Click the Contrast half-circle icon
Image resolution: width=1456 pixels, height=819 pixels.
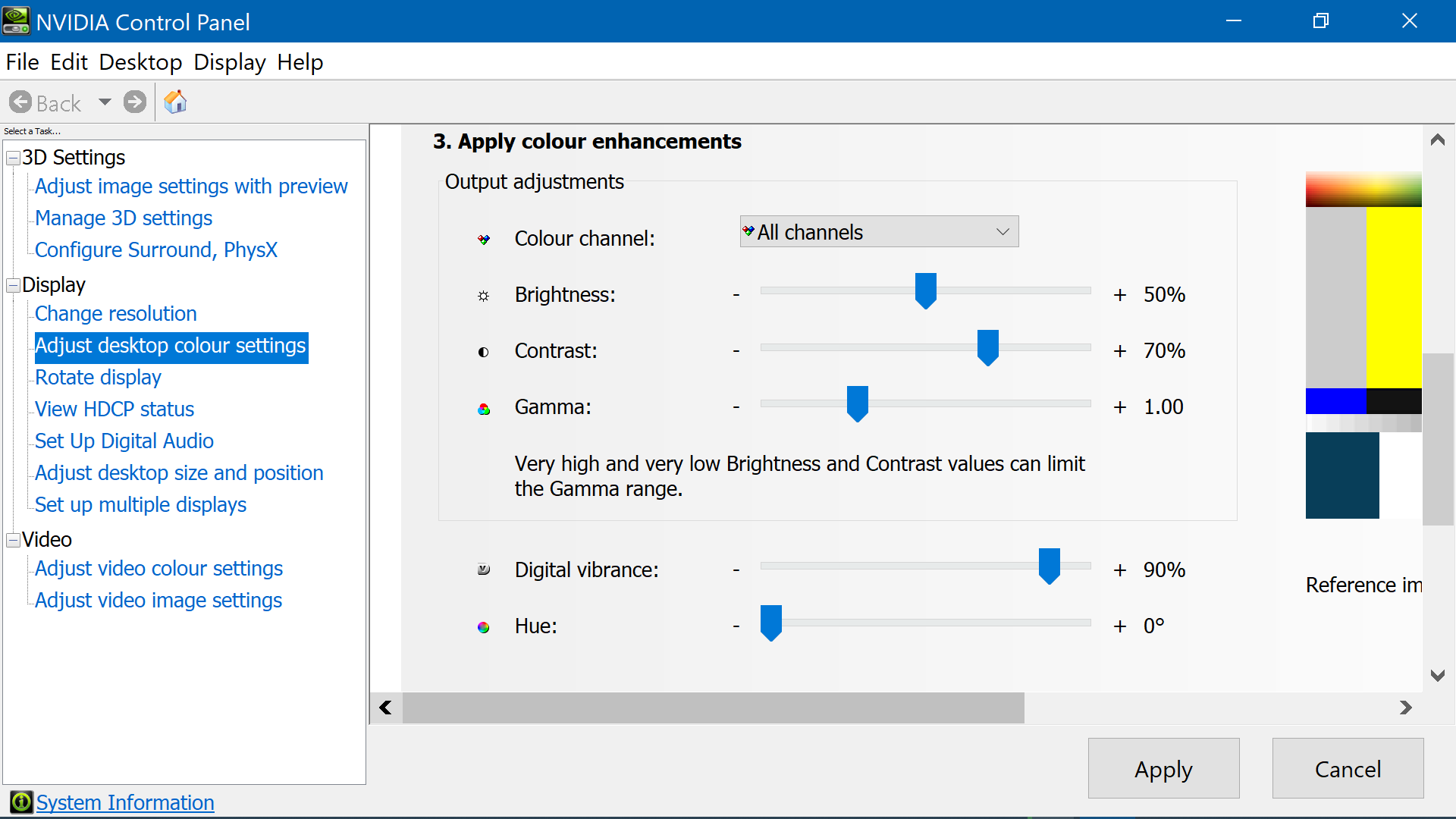[x=484, y=352]
